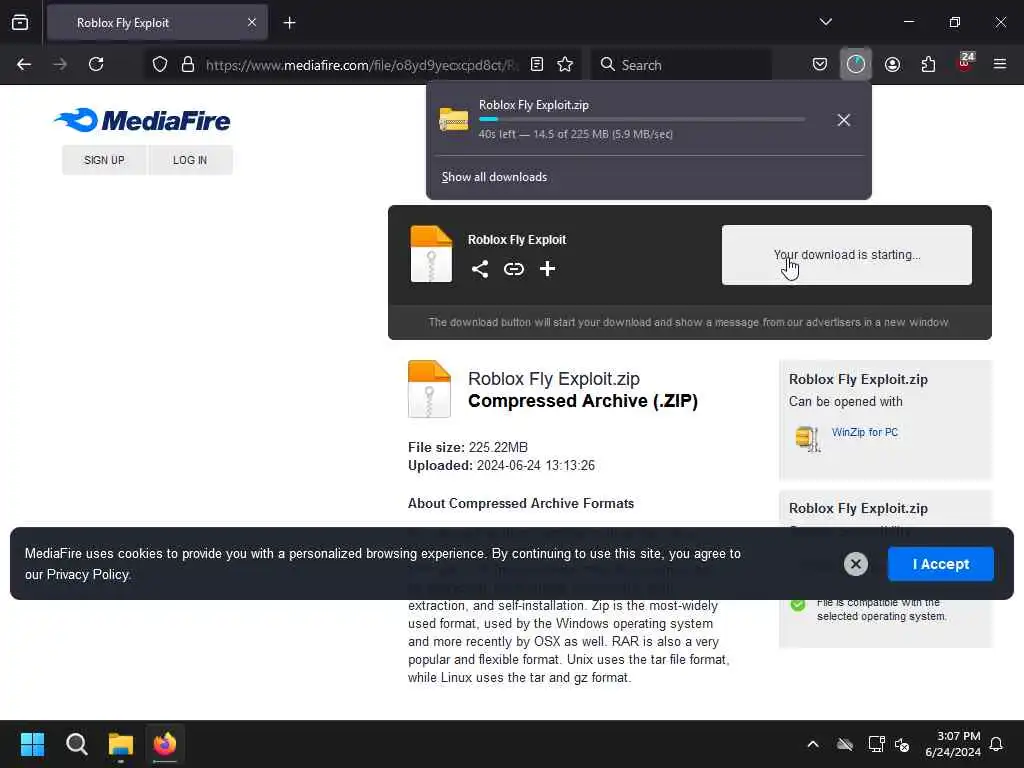1024x768 pixels.
Task: Click the I Accept button
Action: pos(940,564)
